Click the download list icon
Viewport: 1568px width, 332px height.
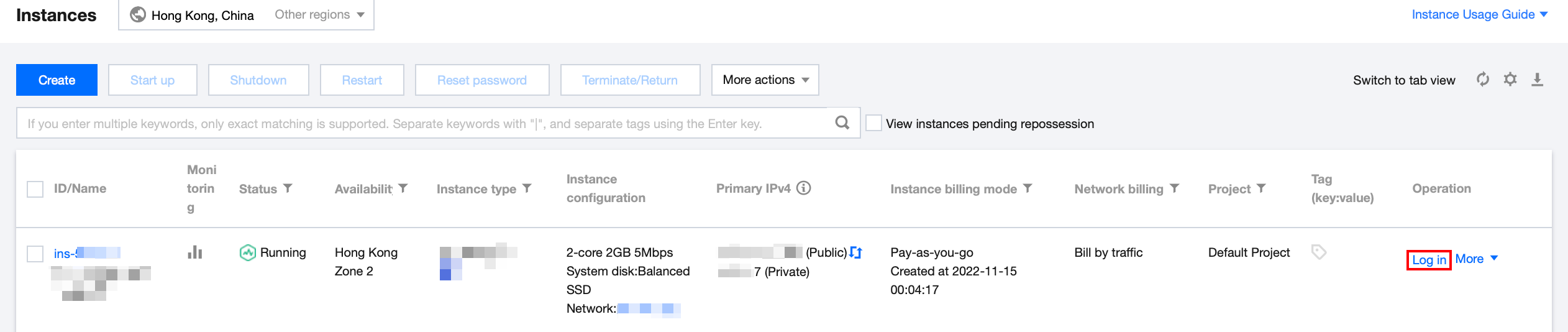coord(1538,80)
